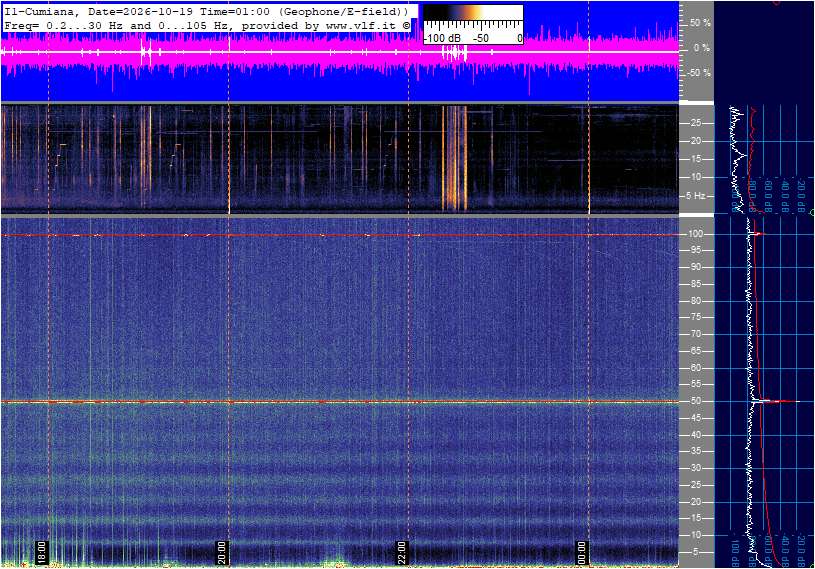Click the color scale gradient bar
The width and height of the screenshot is (815, 569).
coord(473,12)
